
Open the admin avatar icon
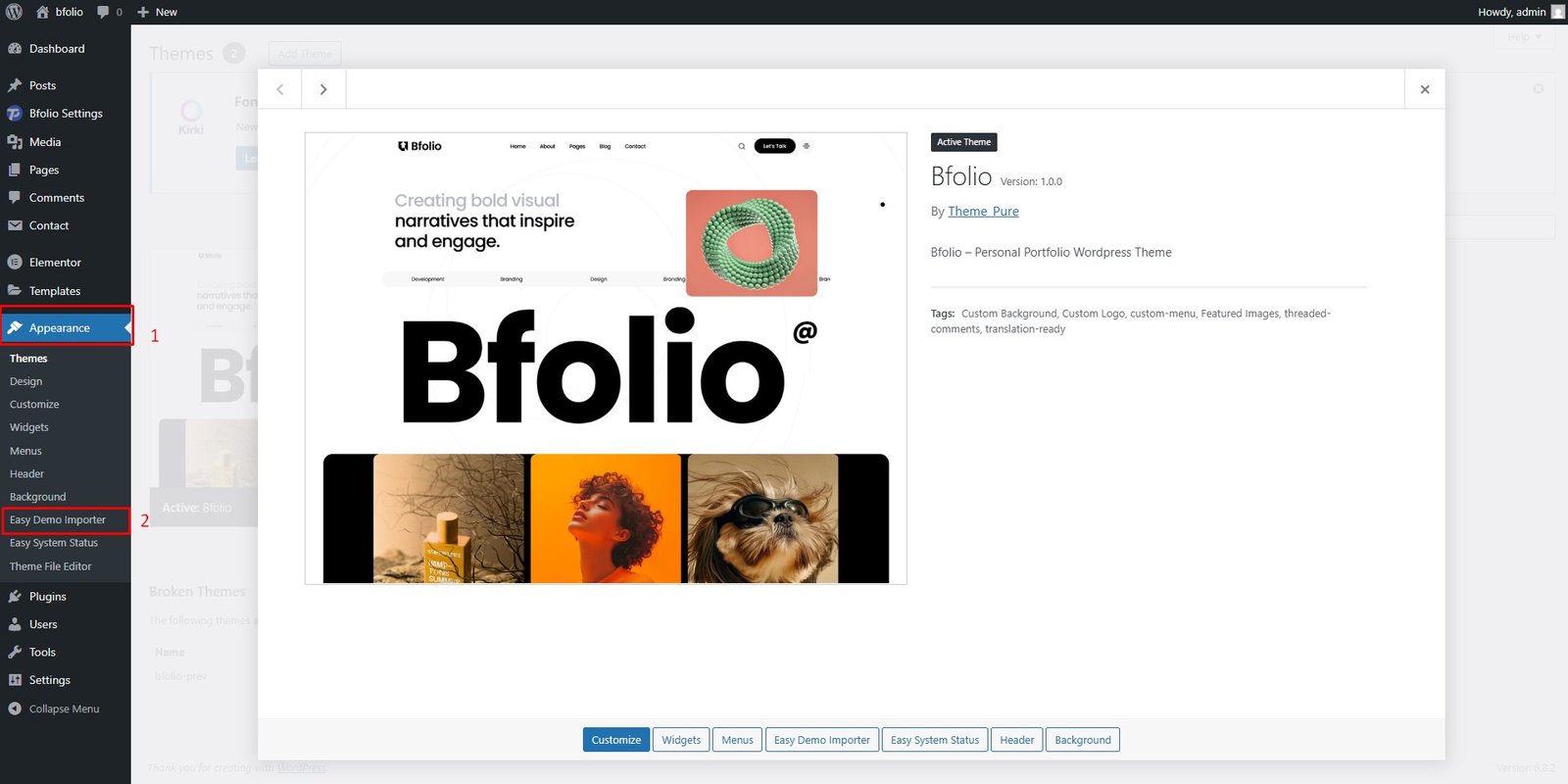point(1558,12)
